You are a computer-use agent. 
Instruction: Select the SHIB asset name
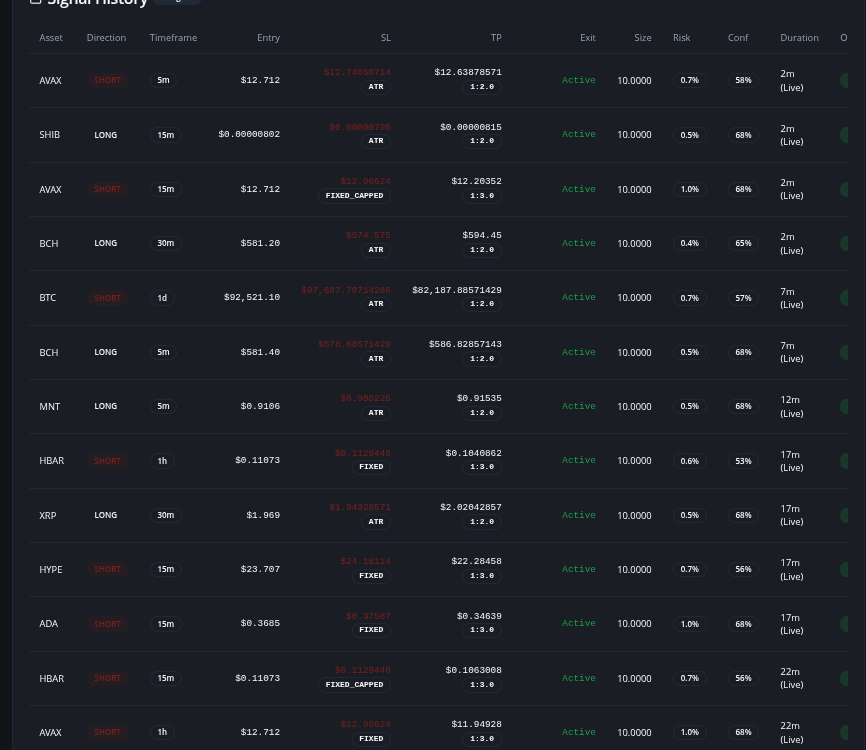(49, 135)
